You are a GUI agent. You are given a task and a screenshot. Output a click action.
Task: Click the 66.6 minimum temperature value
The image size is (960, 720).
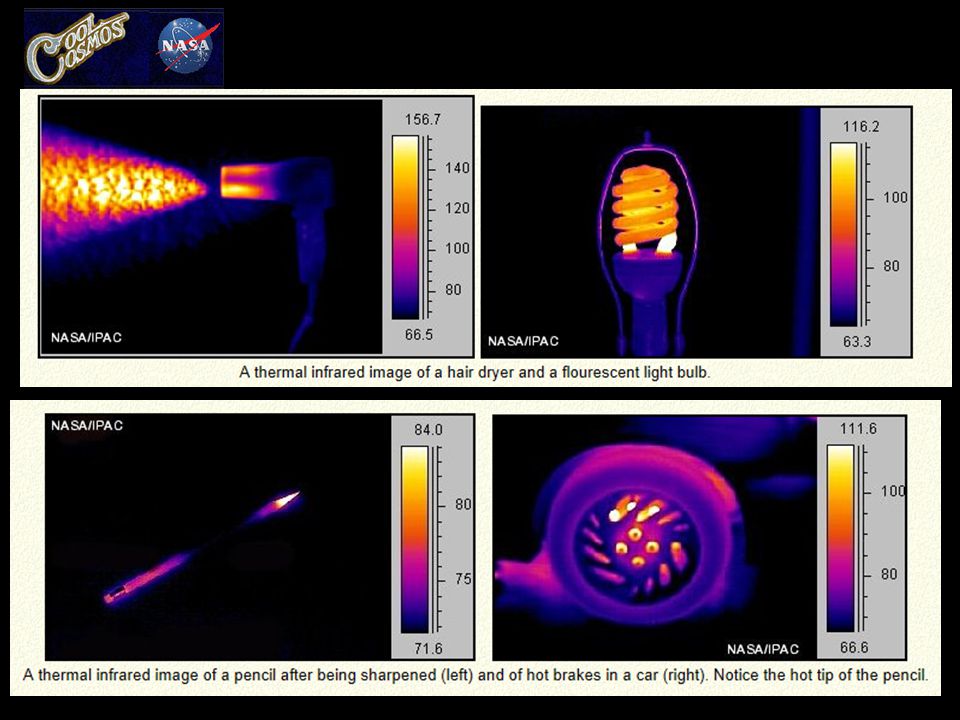point(854,648)
